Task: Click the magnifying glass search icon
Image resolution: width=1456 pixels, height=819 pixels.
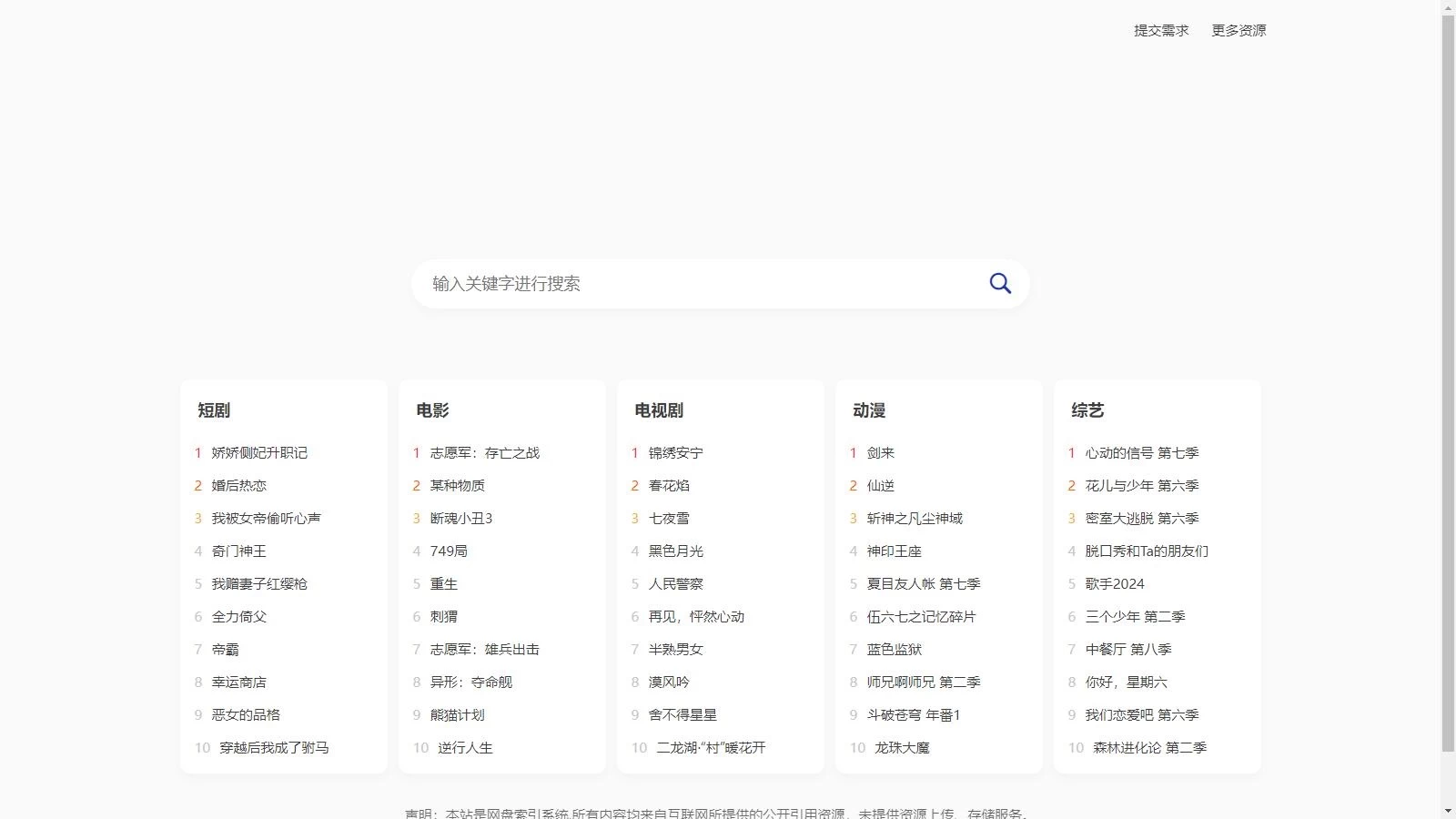Action: pos(1000,284)
